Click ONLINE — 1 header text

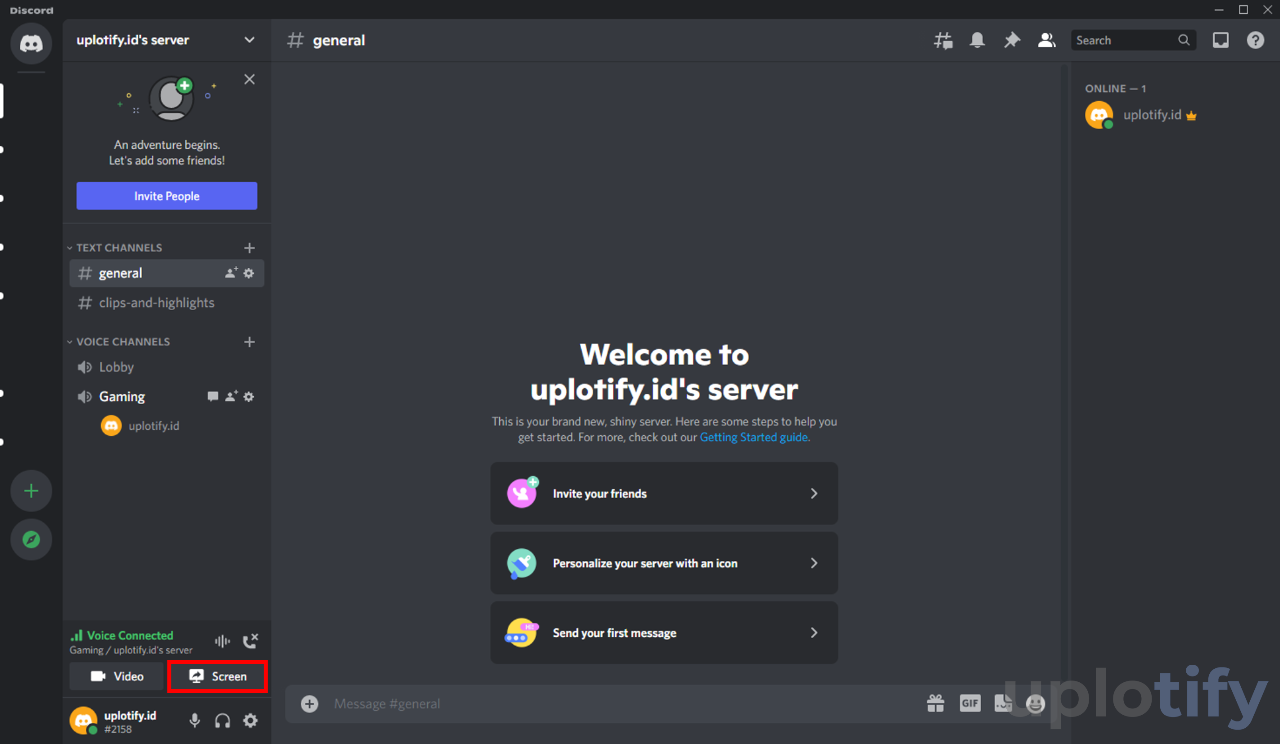click(1116, 89)
